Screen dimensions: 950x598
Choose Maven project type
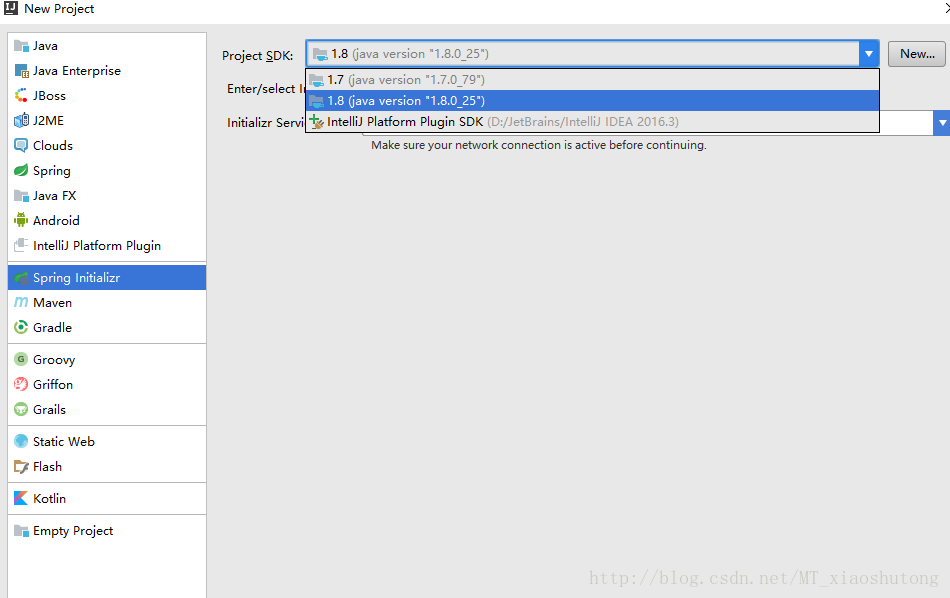click(x=52, y=302)
